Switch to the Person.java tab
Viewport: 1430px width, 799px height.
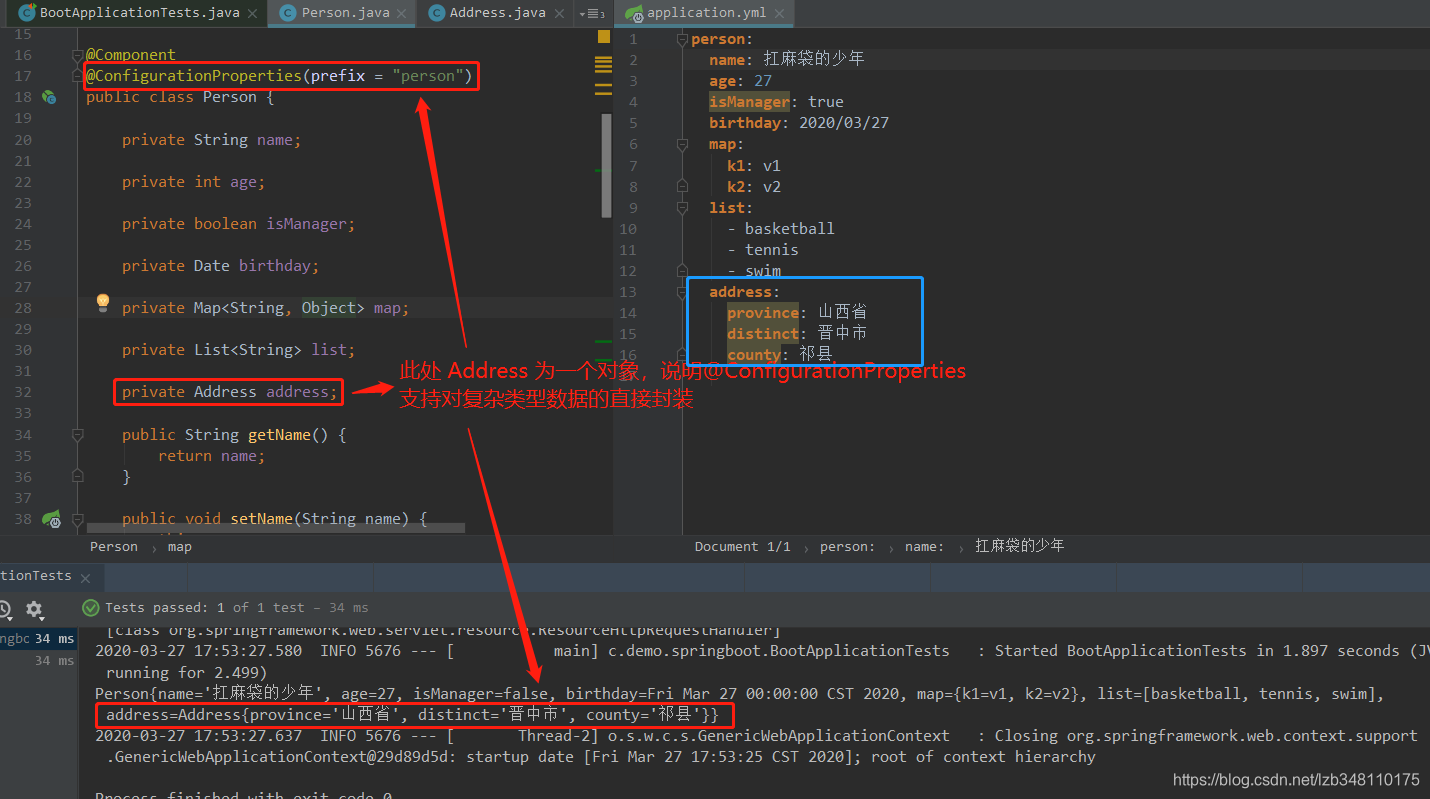pyautogui.click(x=345, y=13)
